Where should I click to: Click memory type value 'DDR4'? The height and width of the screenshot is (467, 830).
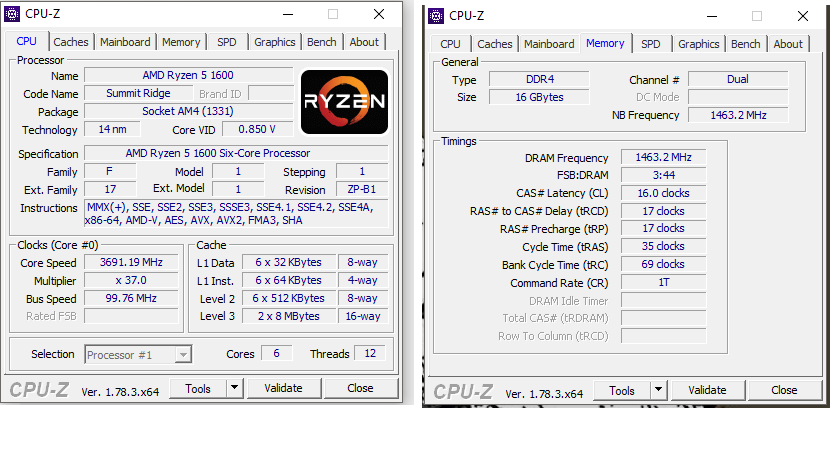(x=539, y=79)
